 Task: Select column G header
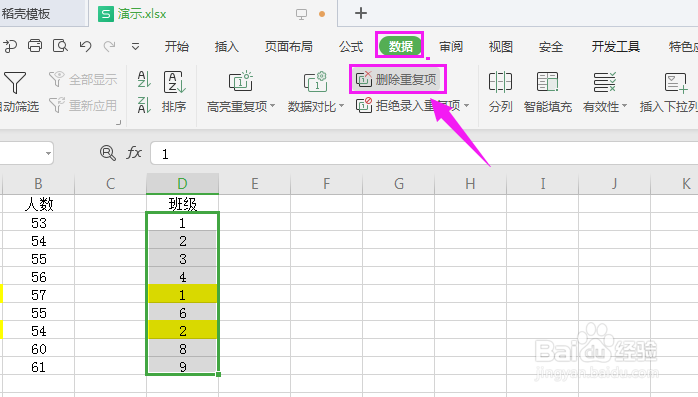click(x=398, y=183)
